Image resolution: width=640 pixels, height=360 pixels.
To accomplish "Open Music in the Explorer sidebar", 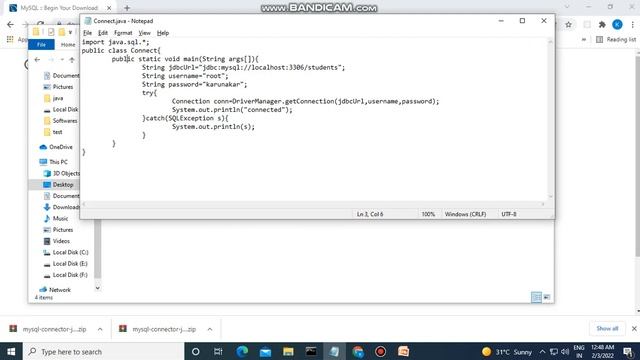I will coord(56,219).
